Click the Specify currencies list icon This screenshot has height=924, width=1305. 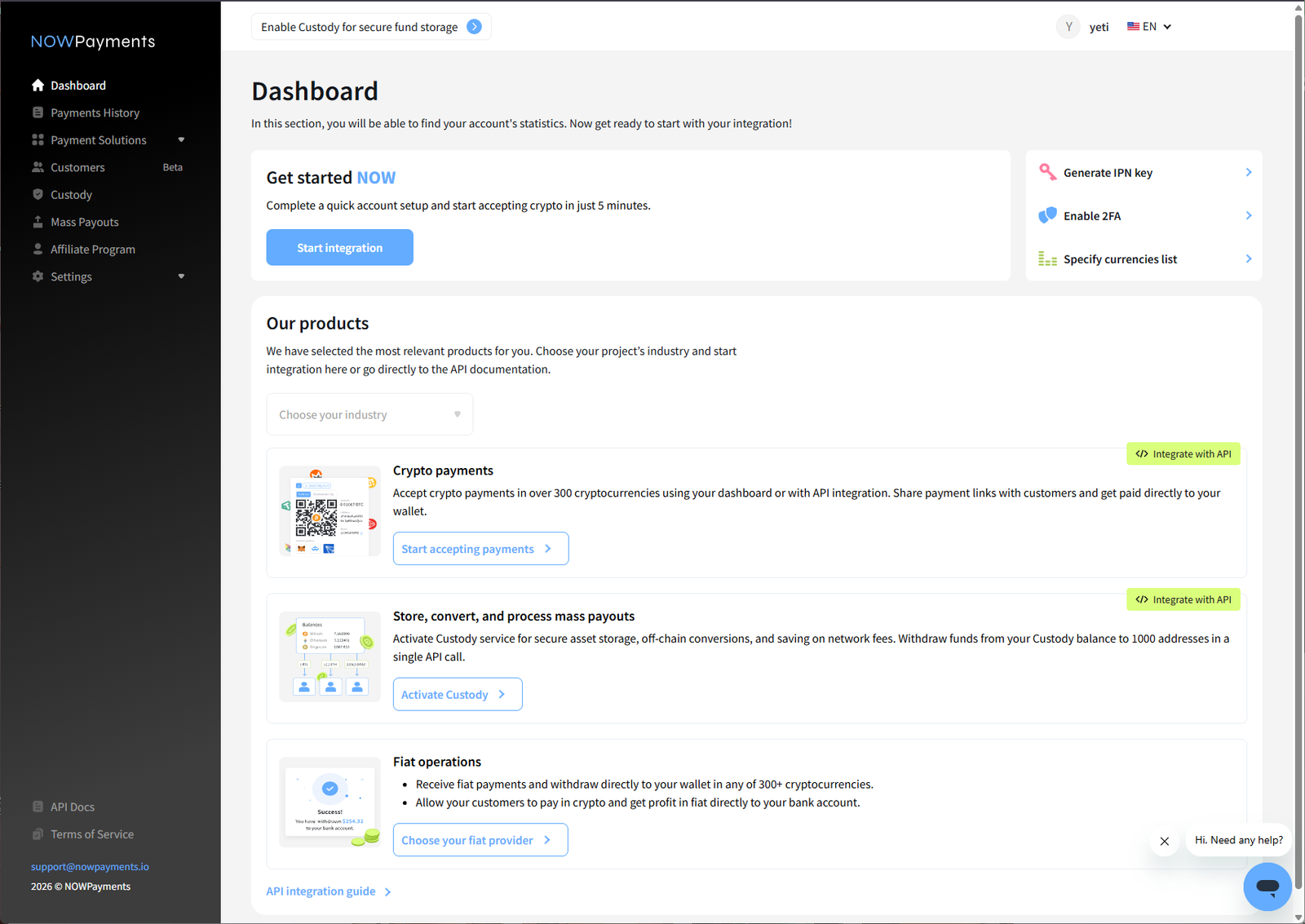click(x=1047, y=259)
